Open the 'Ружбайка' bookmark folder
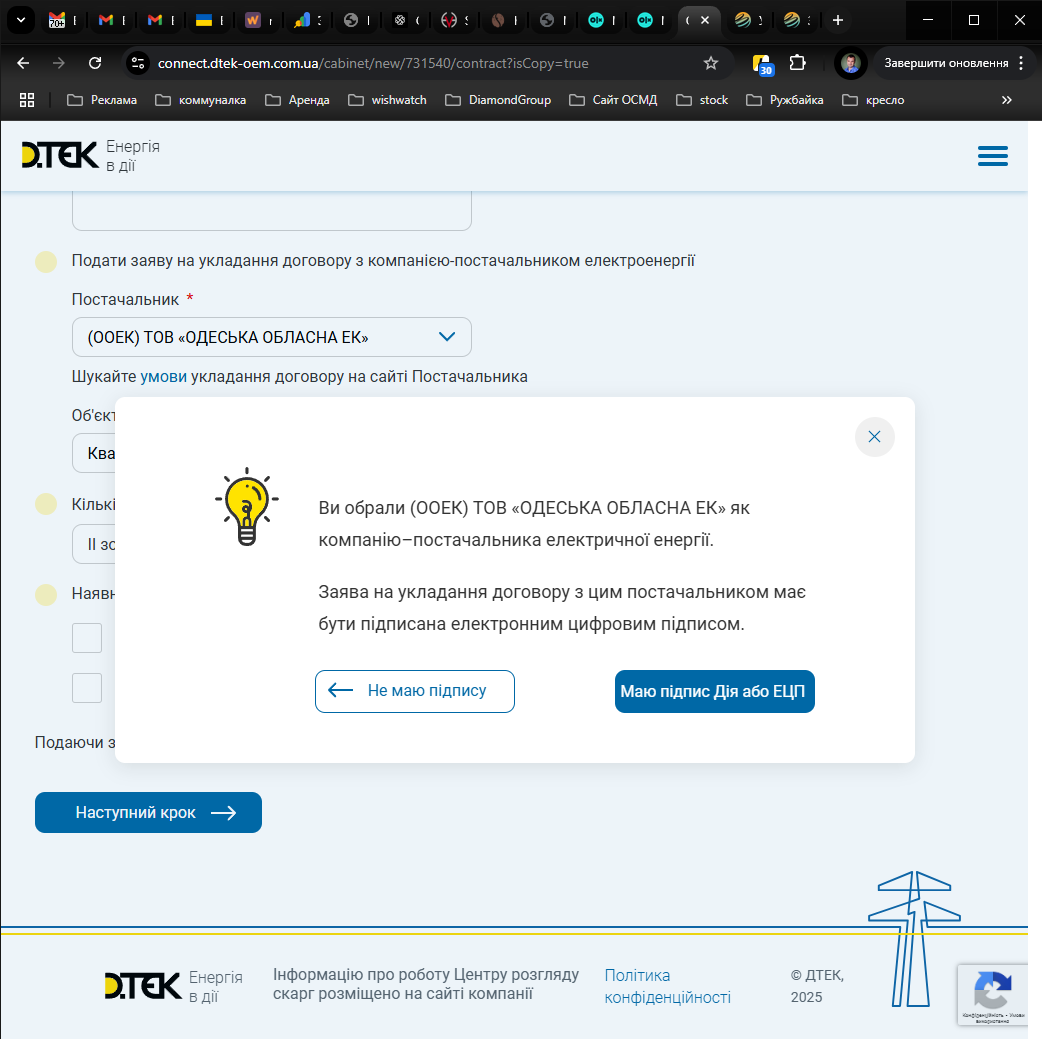 click(784, 100)
